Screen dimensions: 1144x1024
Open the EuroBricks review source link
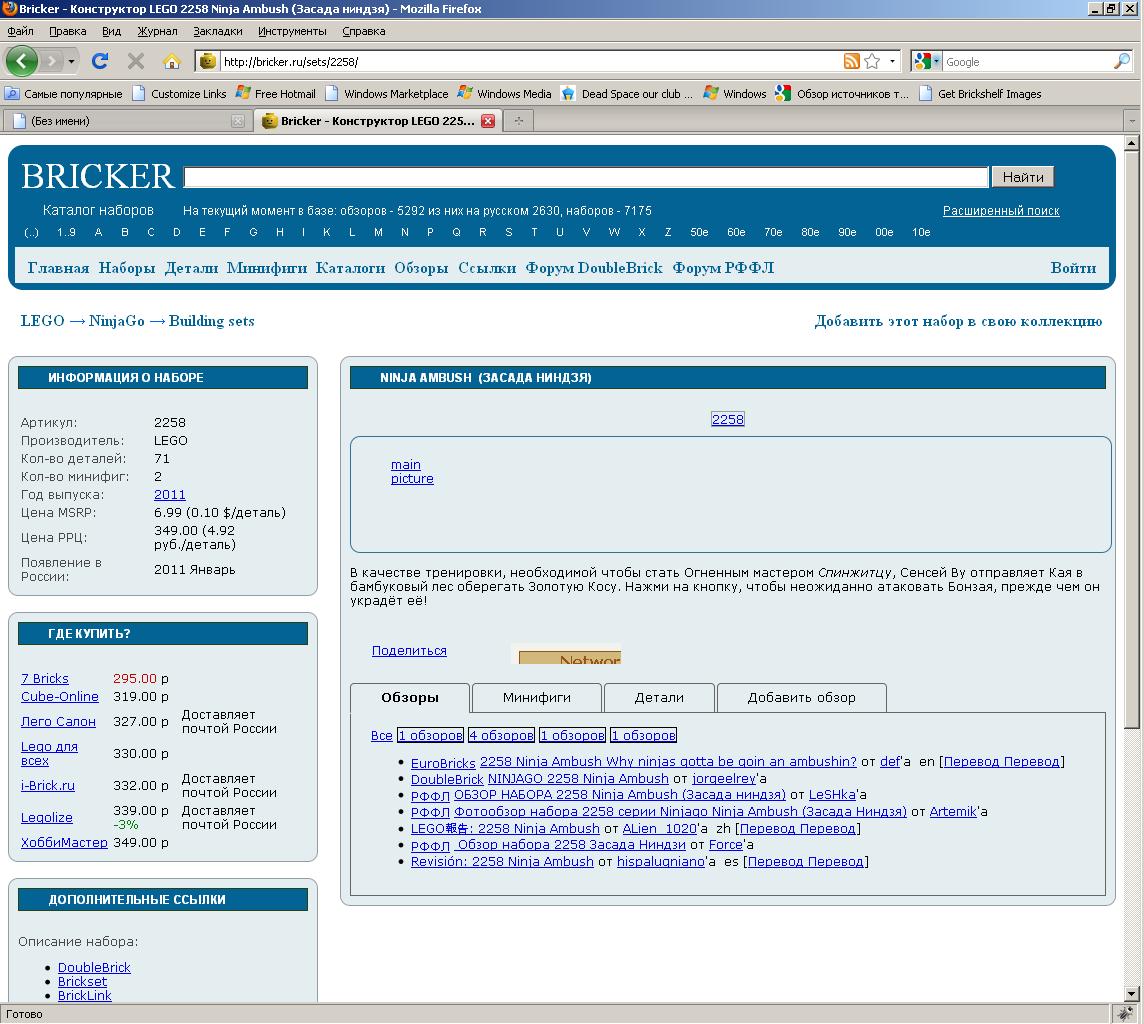tap(443, 763)
